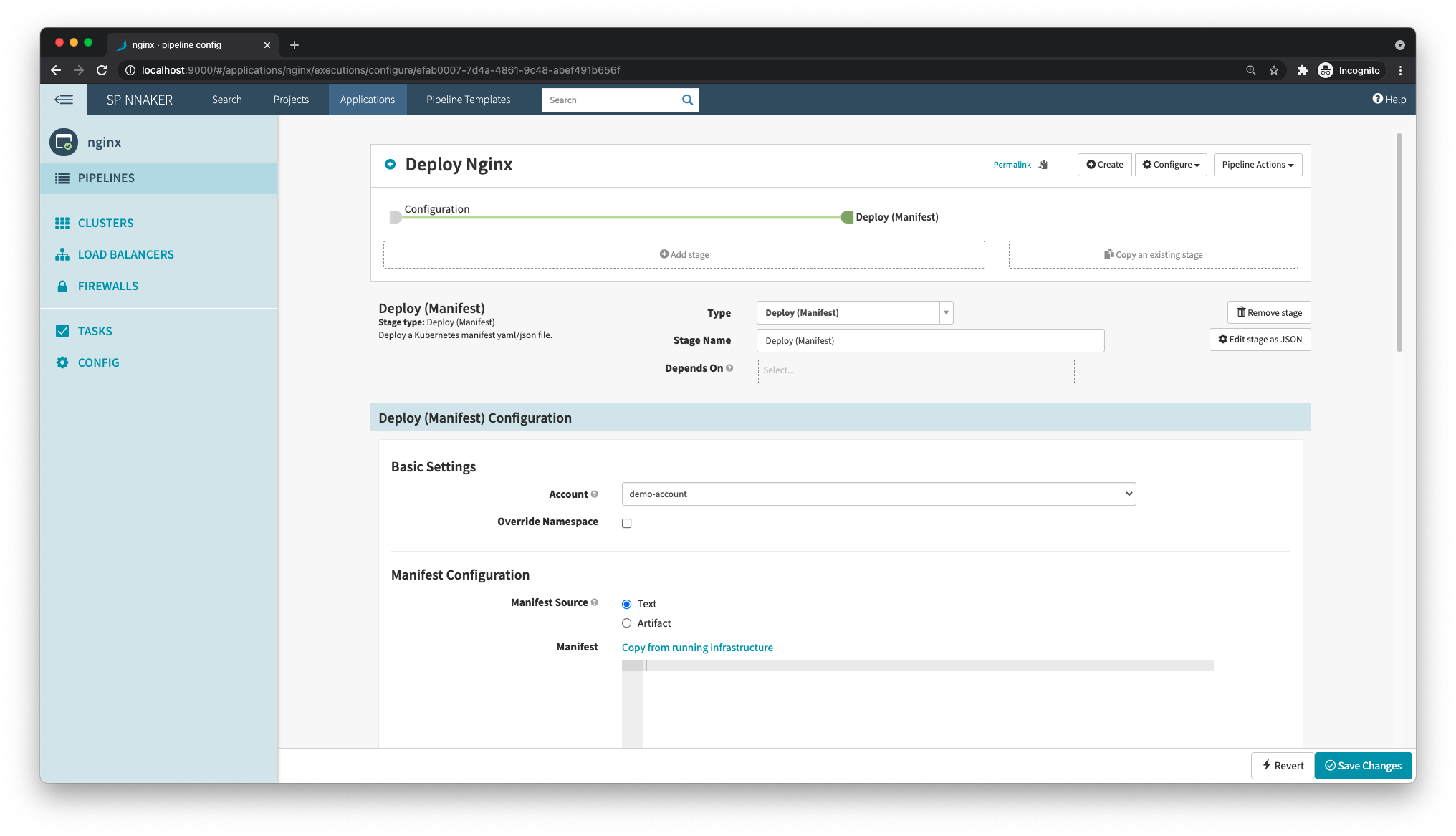The height and width of the screenshot is (836, 1456).
Task: Open the Tasks section
Action: click(x=95, y=331)
